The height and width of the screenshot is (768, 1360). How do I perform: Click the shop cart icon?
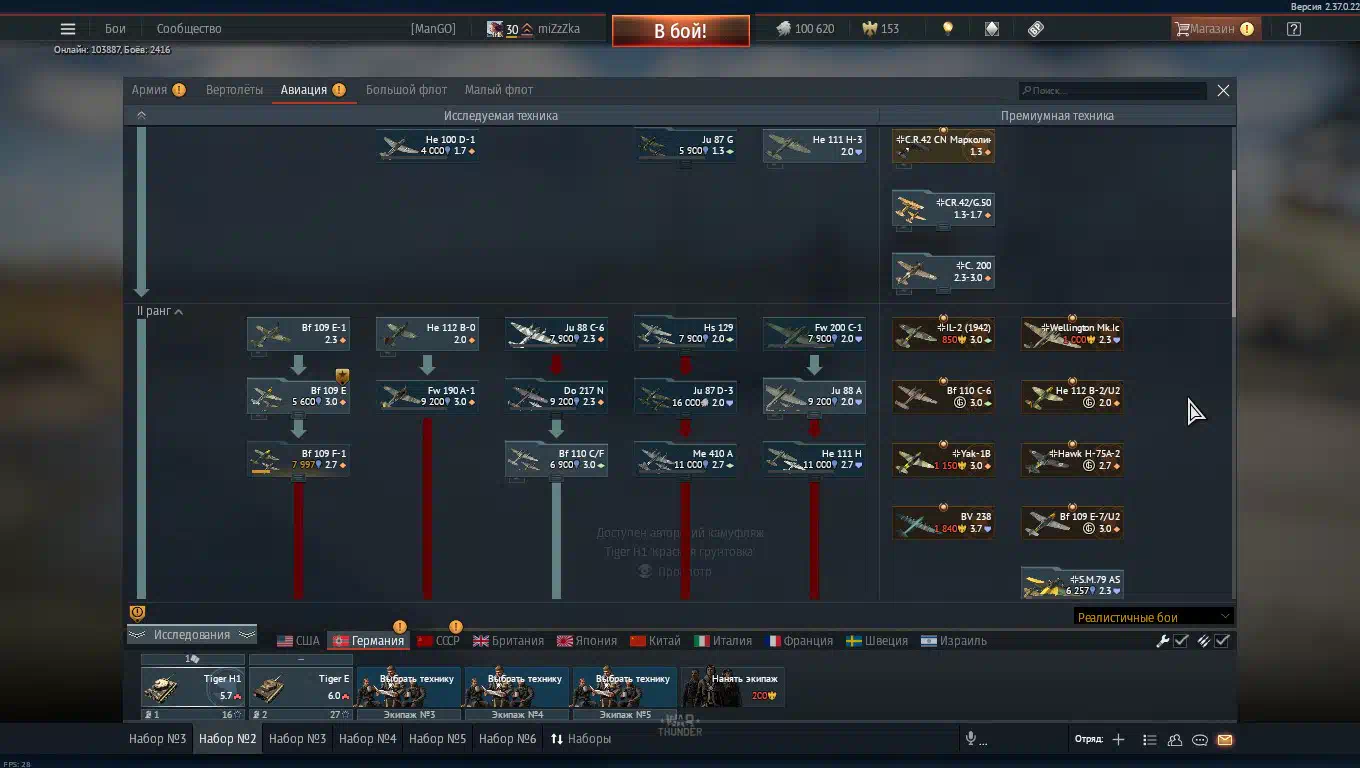click(x=1182, y=29)
